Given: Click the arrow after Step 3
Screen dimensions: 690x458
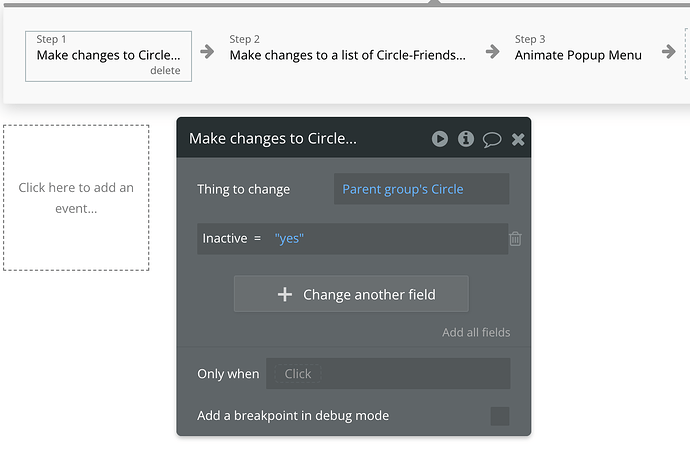Looking at the screenshot, I should coord(667,52).
